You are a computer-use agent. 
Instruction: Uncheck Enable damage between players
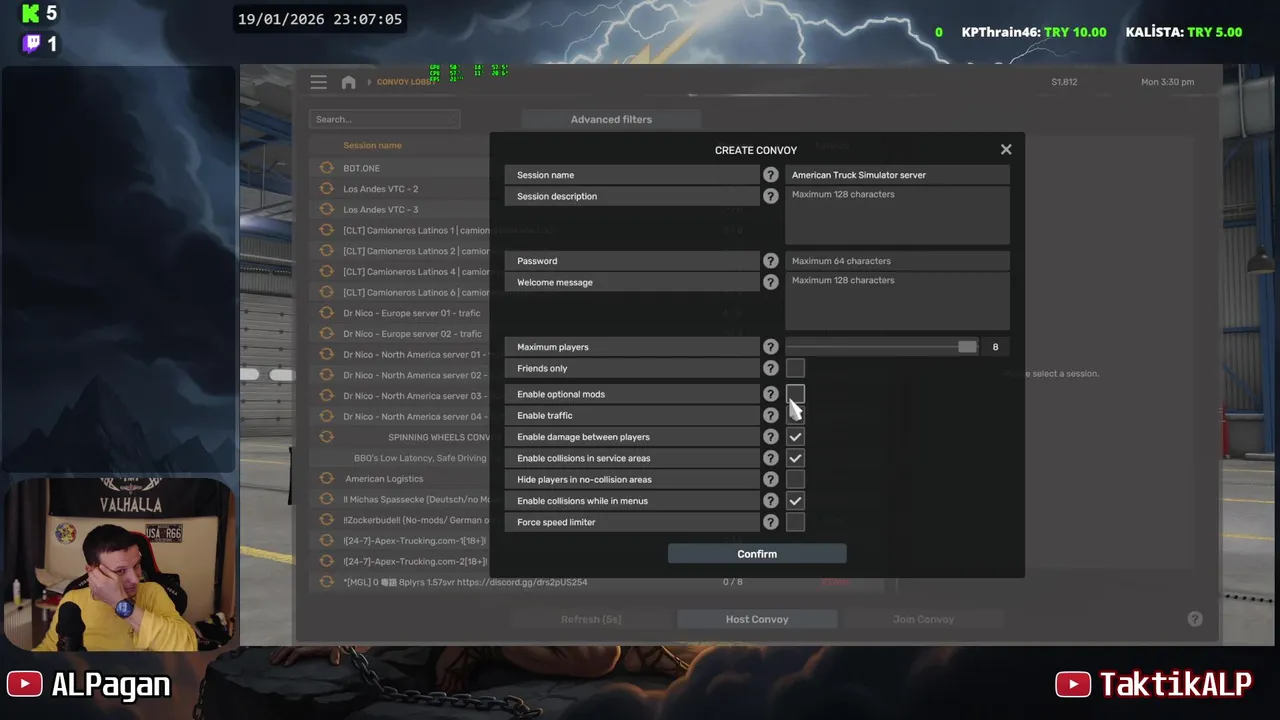coord(795,437)
